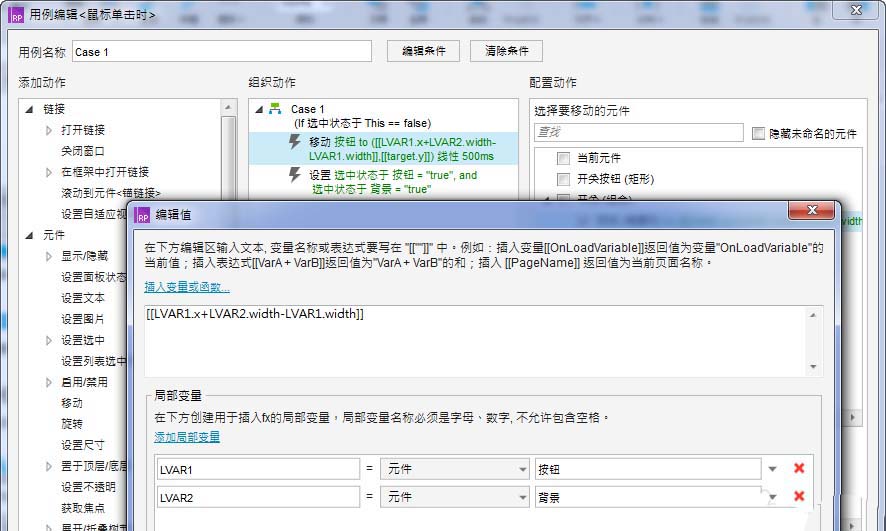The height and width of the screenshot is (531, 886).
Task: Delete LVAR1 with red X icon
Action: pyautogui.click(x=799, y=468)
